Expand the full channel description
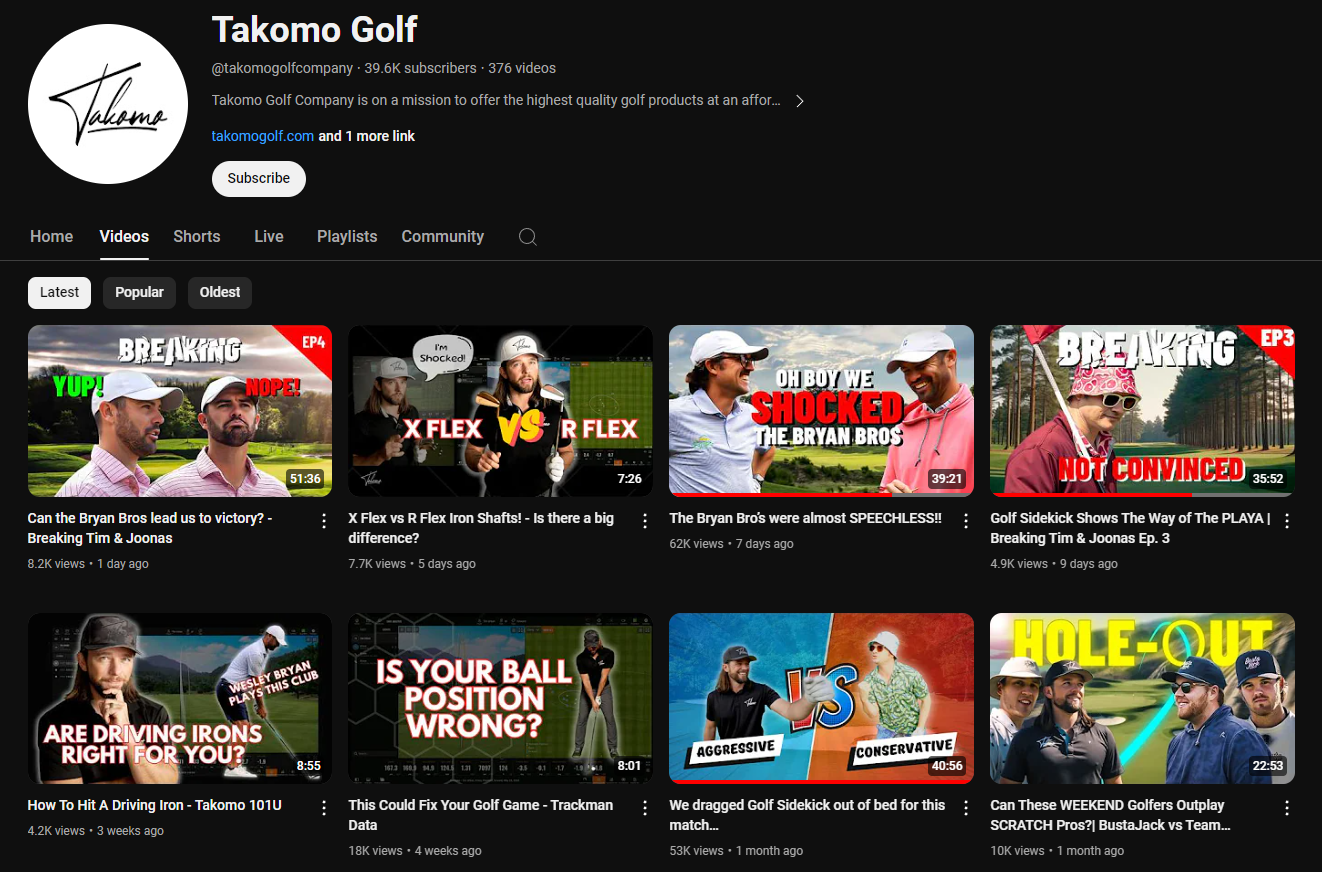This screenshot has height=872, width=1322. click(799, 100)
